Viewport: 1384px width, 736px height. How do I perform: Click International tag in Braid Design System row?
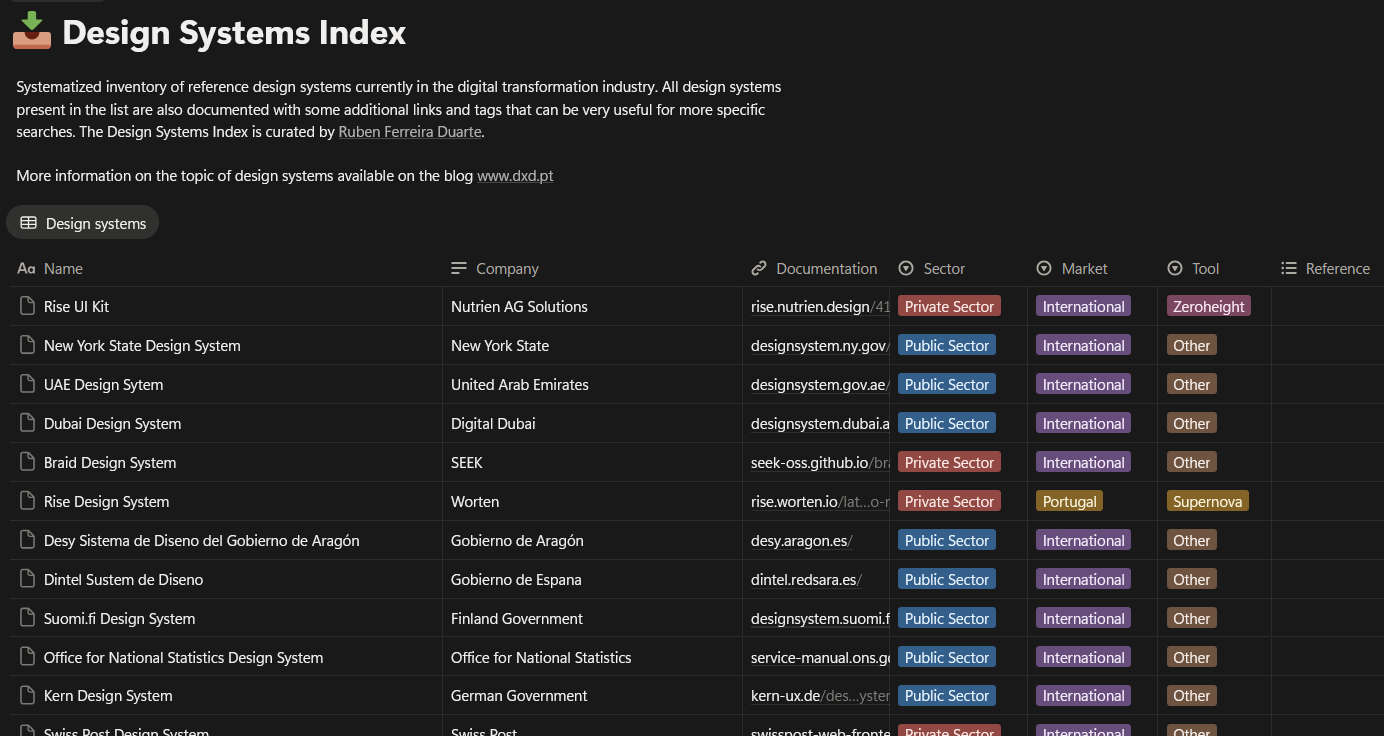click(1083, 462)
